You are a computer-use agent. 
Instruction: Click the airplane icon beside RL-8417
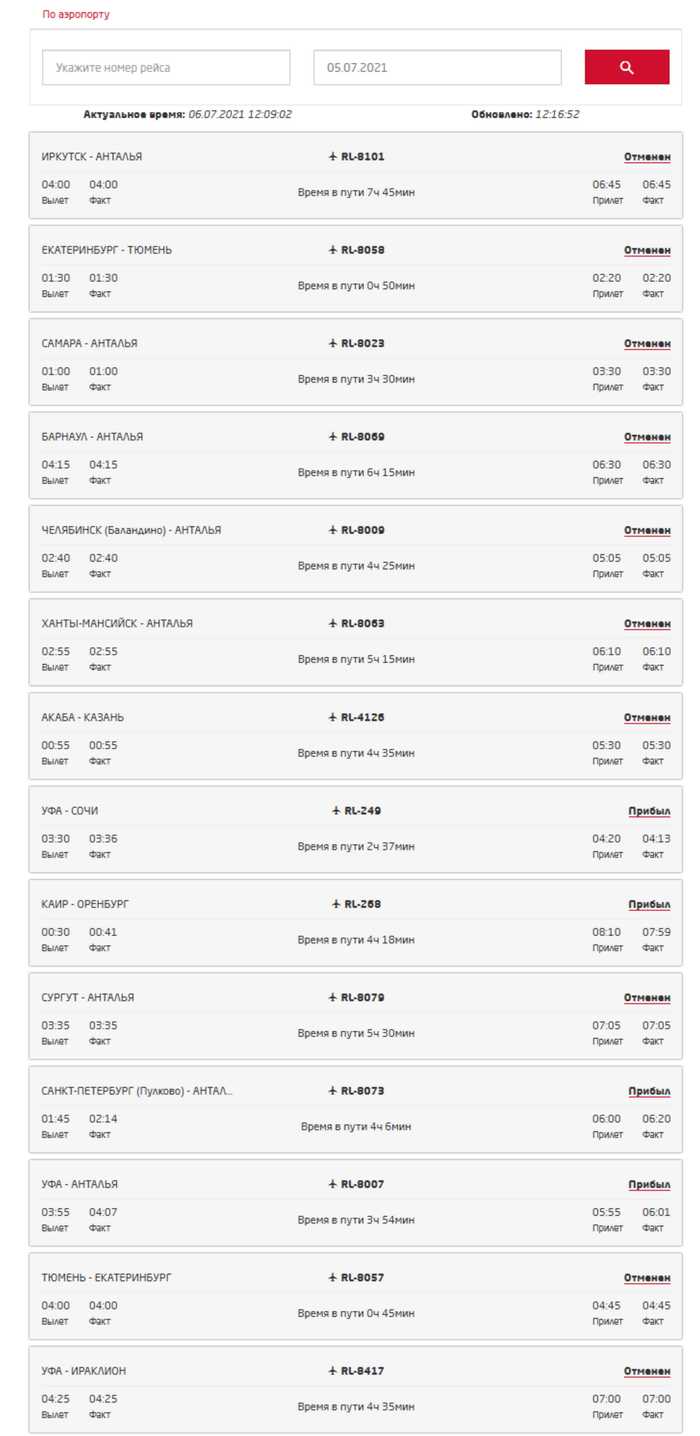[333, 1371]
